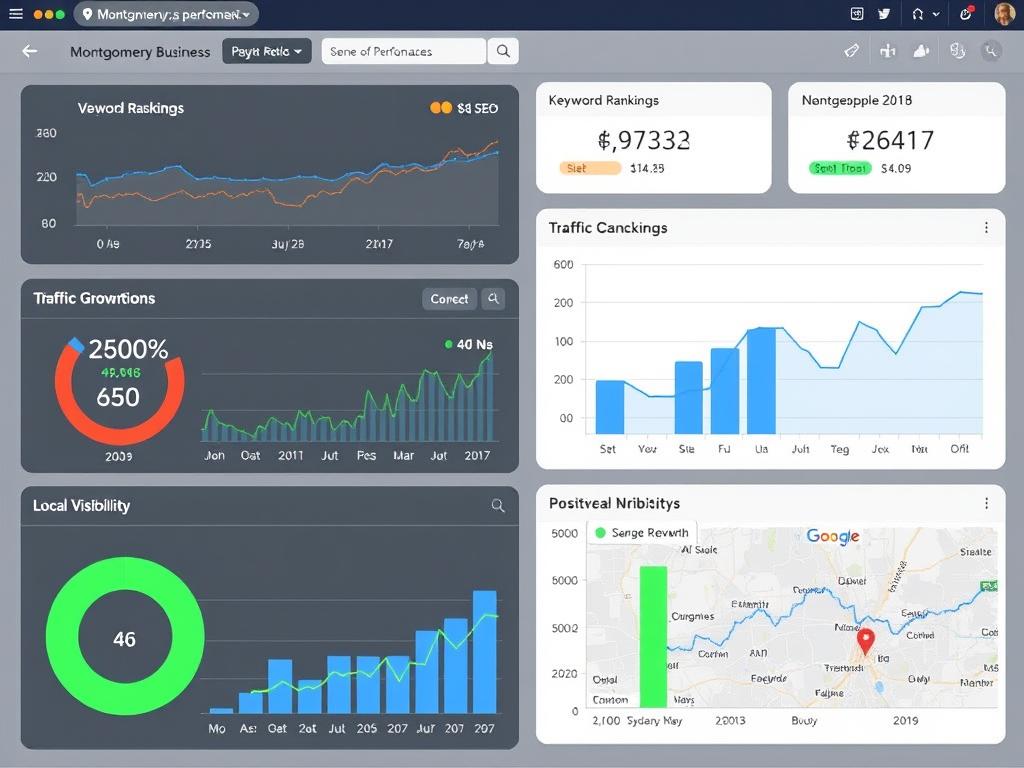
Task: Click the search icon in Local Visibility panel
Action: click(x=498, y=506)
